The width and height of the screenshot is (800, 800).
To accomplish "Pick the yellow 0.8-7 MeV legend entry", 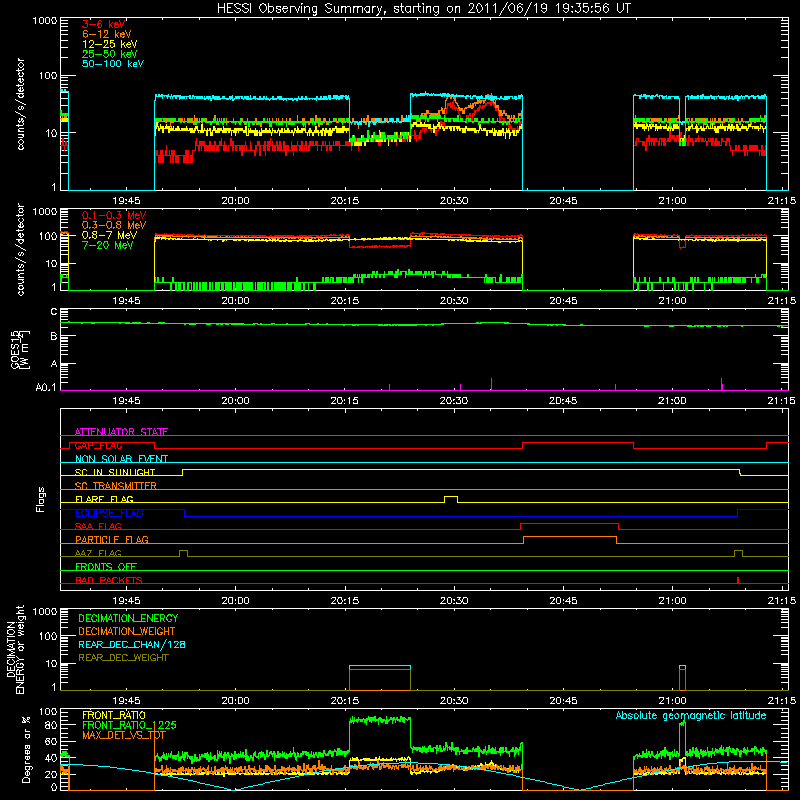I will click(x=109, y=235).
